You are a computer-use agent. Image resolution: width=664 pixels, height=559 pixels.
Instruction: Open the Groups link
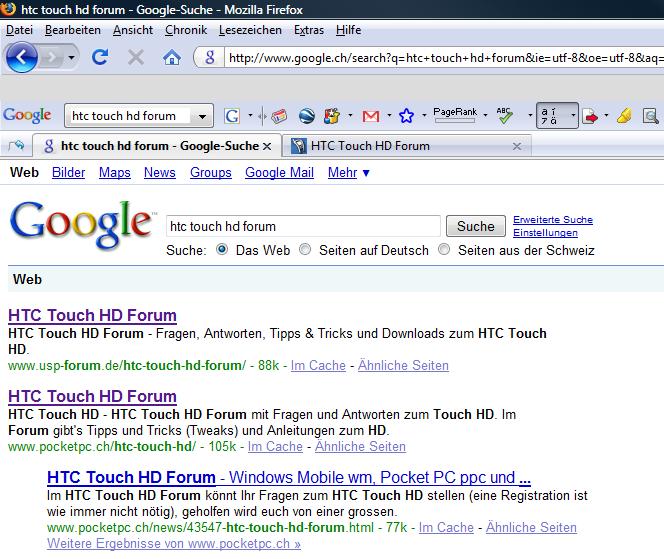pos(211,173)
